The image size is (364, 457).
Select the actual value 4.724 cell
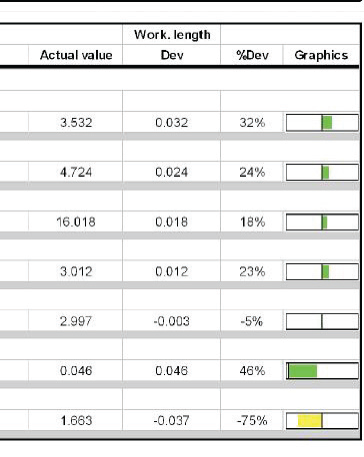pyautogui.click(x=76, y=172)
